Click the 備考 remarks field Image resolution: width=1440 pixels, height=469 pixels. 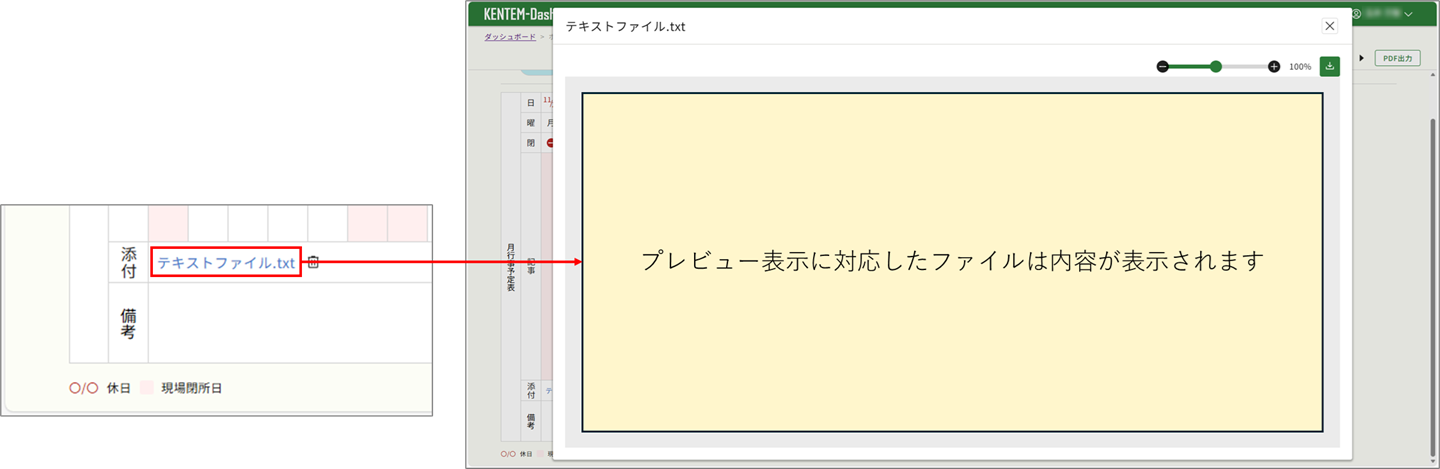pos(290,322)
